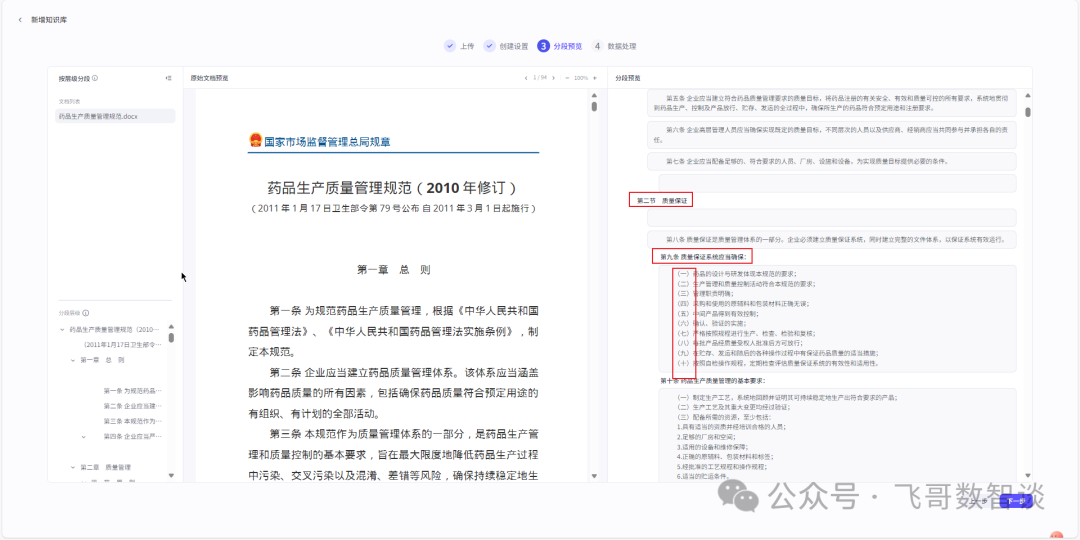Screen dimensions: 1080x540
Task: Click the info icon beside 分段层级
Action: point(86,313)
